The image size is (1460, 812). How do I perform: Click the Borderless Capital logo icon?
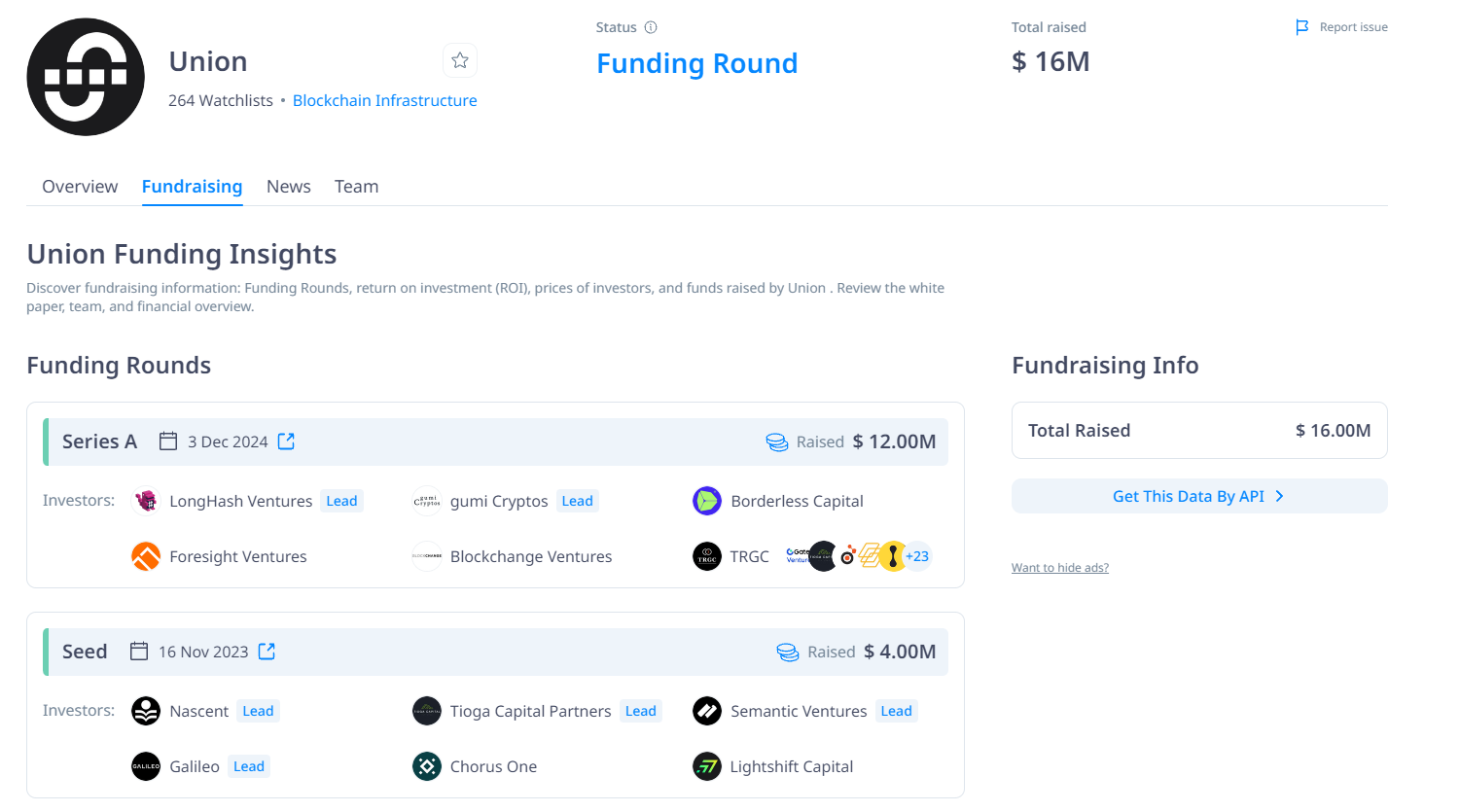pyautogui.click(x=707, y=501)
